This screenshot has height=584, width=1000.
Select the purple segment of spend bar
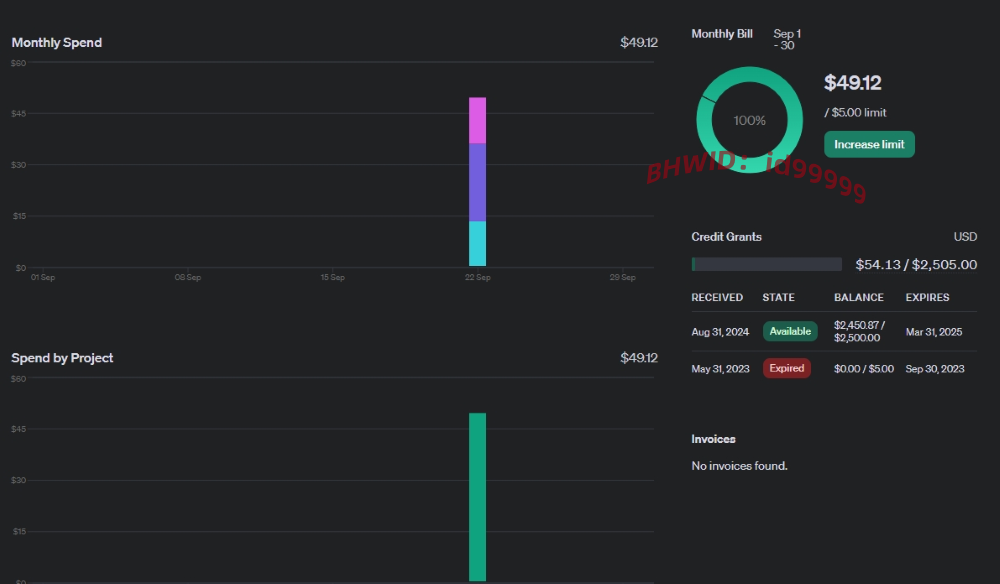tap(477, 182)
